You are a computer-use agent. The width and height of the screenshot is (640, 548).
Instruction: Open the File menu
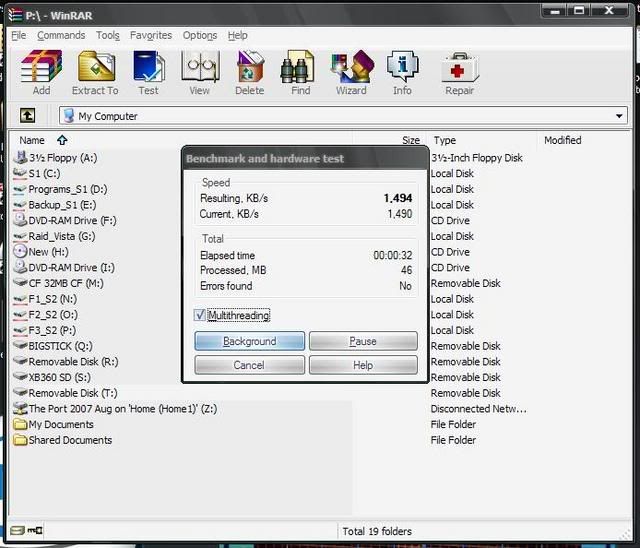[x=18, y=35]
